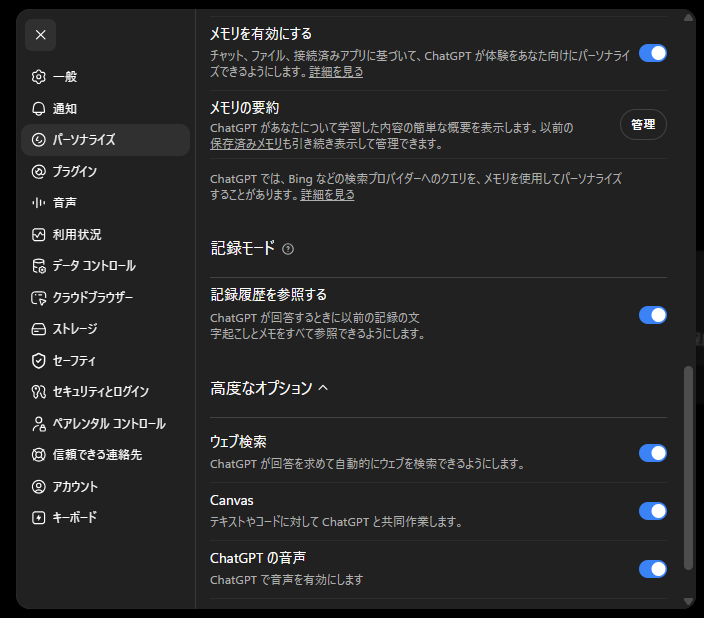Open the 保存済みメモリ link
This screenshot has width=704, height=618.
click(x=246, y=144)
